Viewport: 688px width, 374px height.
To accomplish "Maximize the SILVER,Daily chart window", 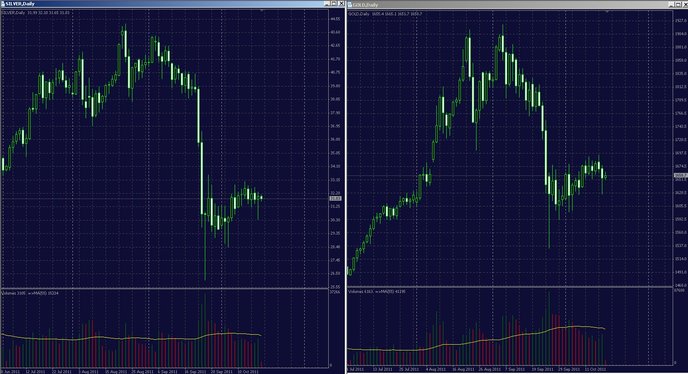I will (334, 4).
